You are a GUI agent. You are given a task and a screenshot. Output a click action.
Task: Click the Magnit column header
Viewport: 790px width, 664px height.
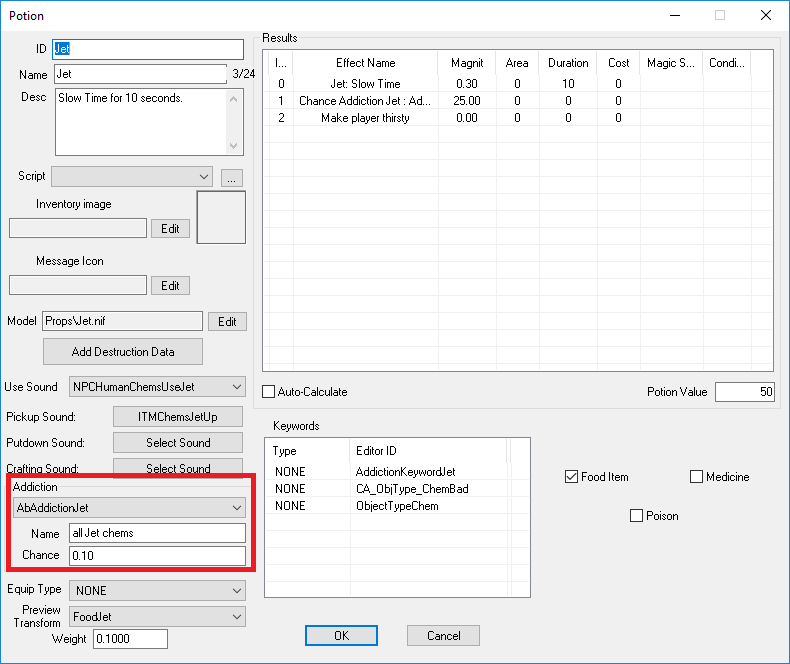(467, 63)
